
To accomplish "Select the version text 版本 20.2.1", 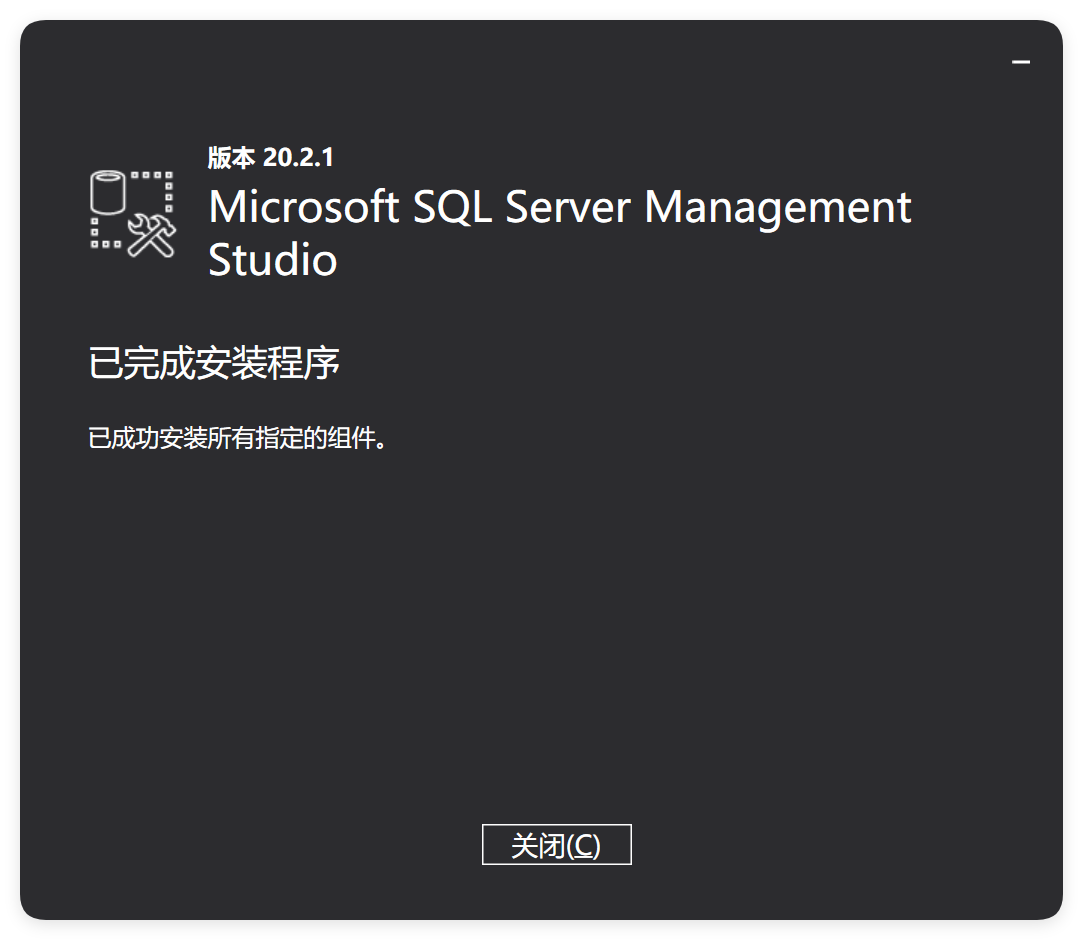I will tap(271, 157).
